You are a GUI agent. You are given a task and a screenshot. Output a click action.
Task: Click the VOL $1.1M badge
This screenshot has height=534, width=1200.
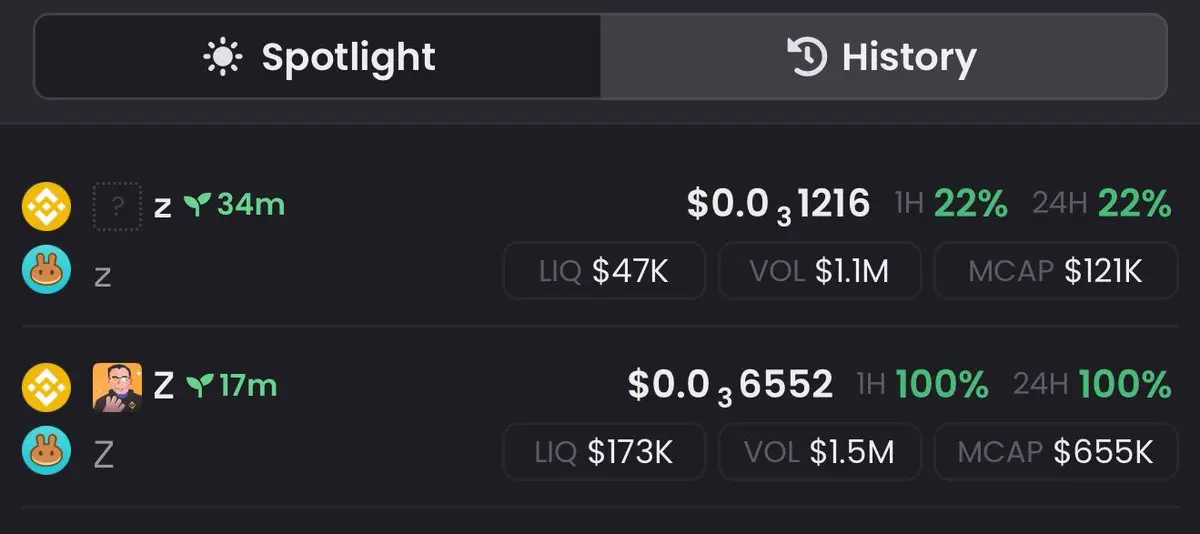(x=819, y=271)
